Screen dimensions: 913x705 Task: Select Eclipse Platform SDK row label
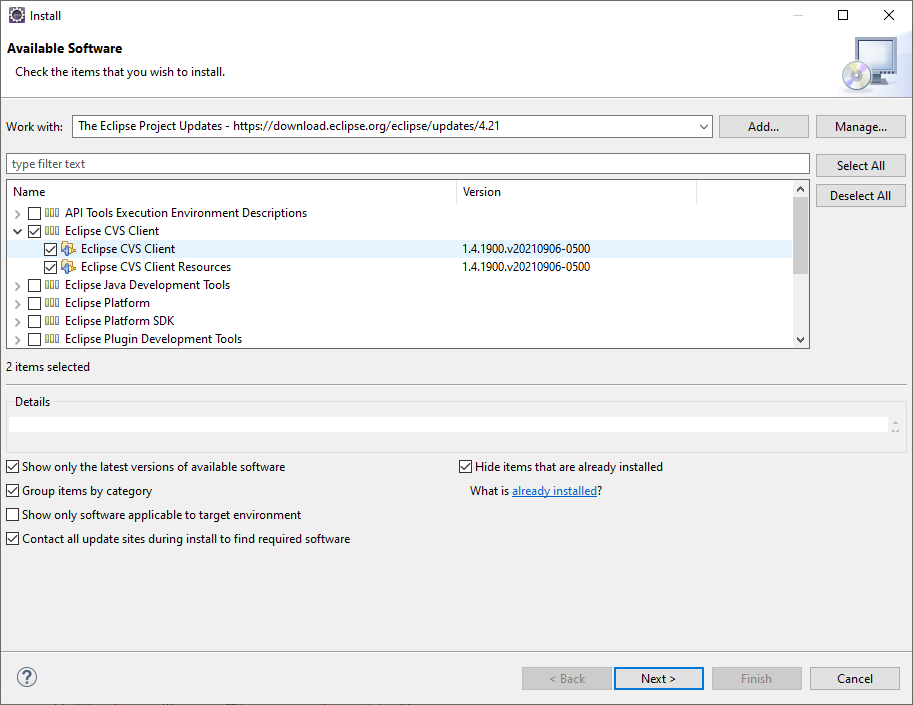(x=119, y=321)
